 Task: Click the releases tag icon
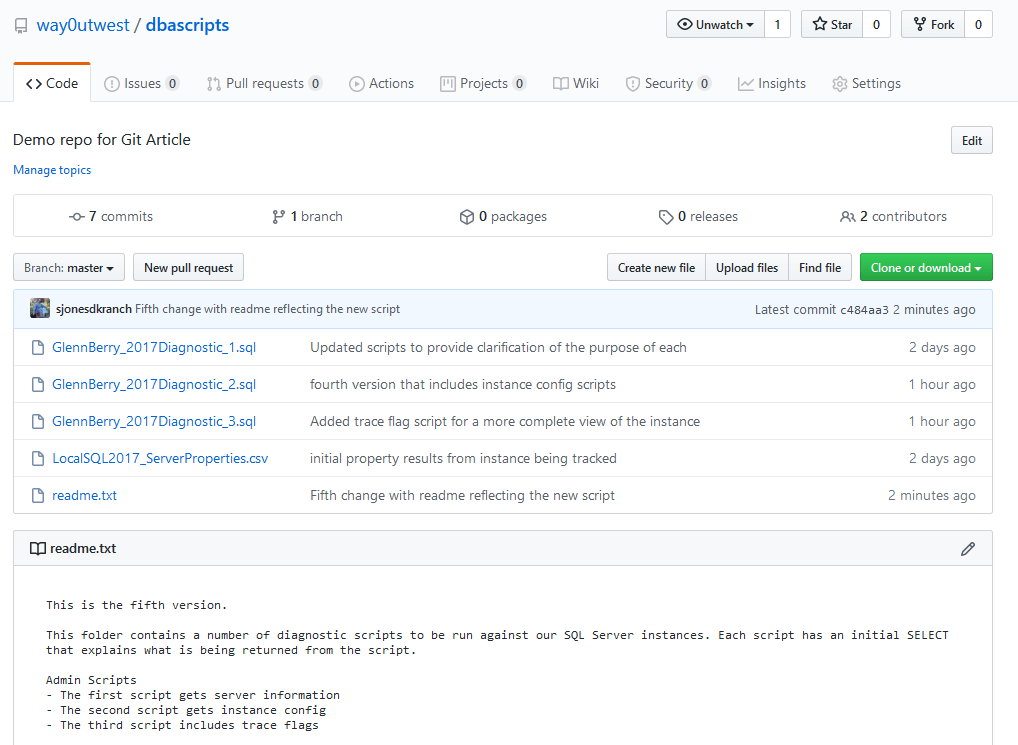(666, 216)
